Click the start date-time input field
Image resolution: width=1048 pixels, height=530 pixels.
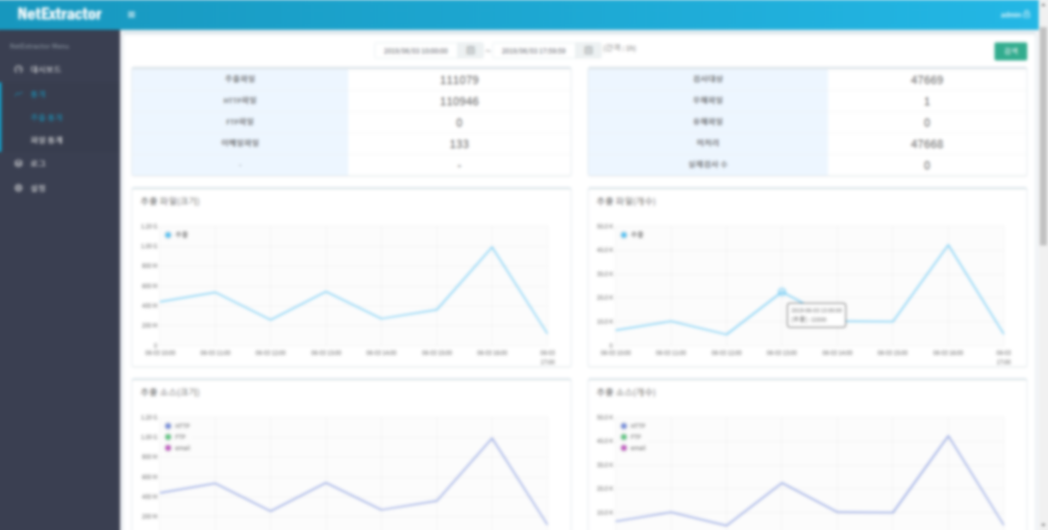(416, 50)
